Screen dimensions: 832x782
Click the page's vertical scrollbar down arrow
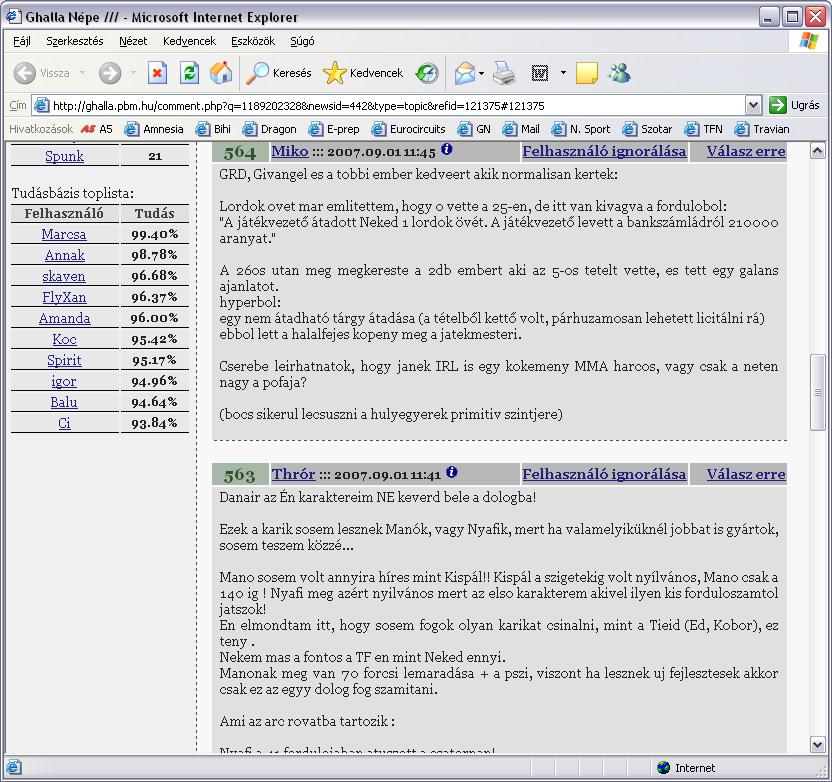[817, 743]
